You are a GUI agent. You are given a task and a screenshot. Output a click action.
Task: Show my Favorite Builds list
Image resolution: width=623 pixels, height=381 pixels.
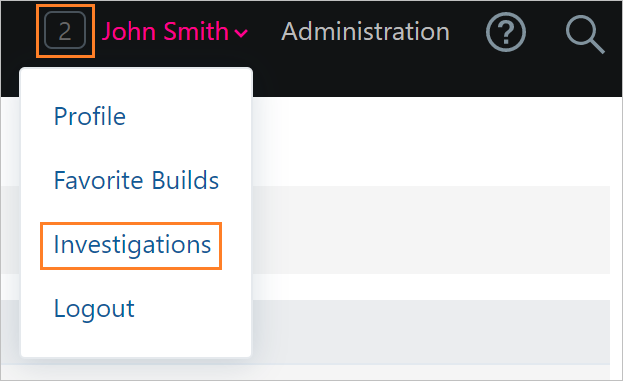136,180
